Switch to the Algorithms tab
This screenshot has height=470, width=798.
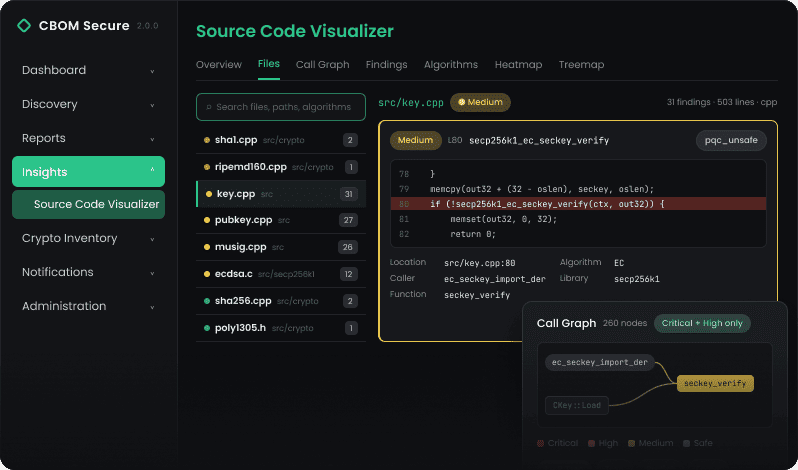(x=451, y=65)
